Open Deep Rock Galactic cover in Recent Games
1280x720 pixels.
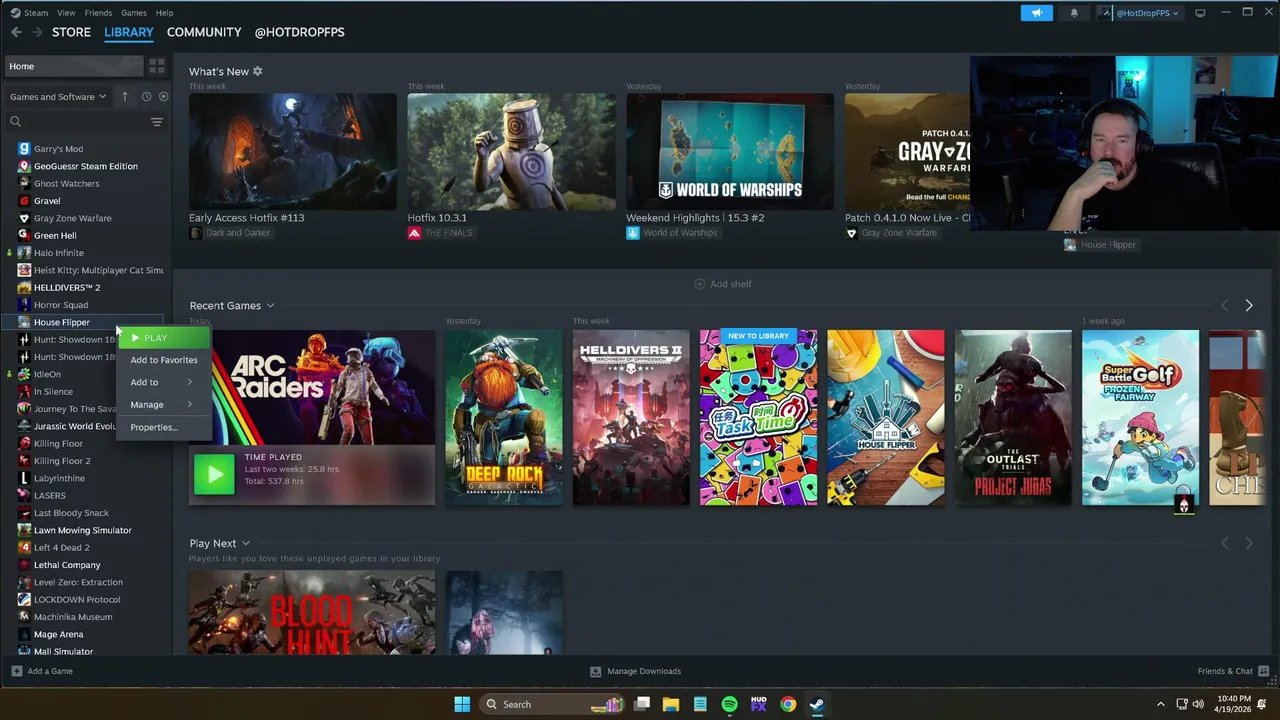(x=503, y=417)
